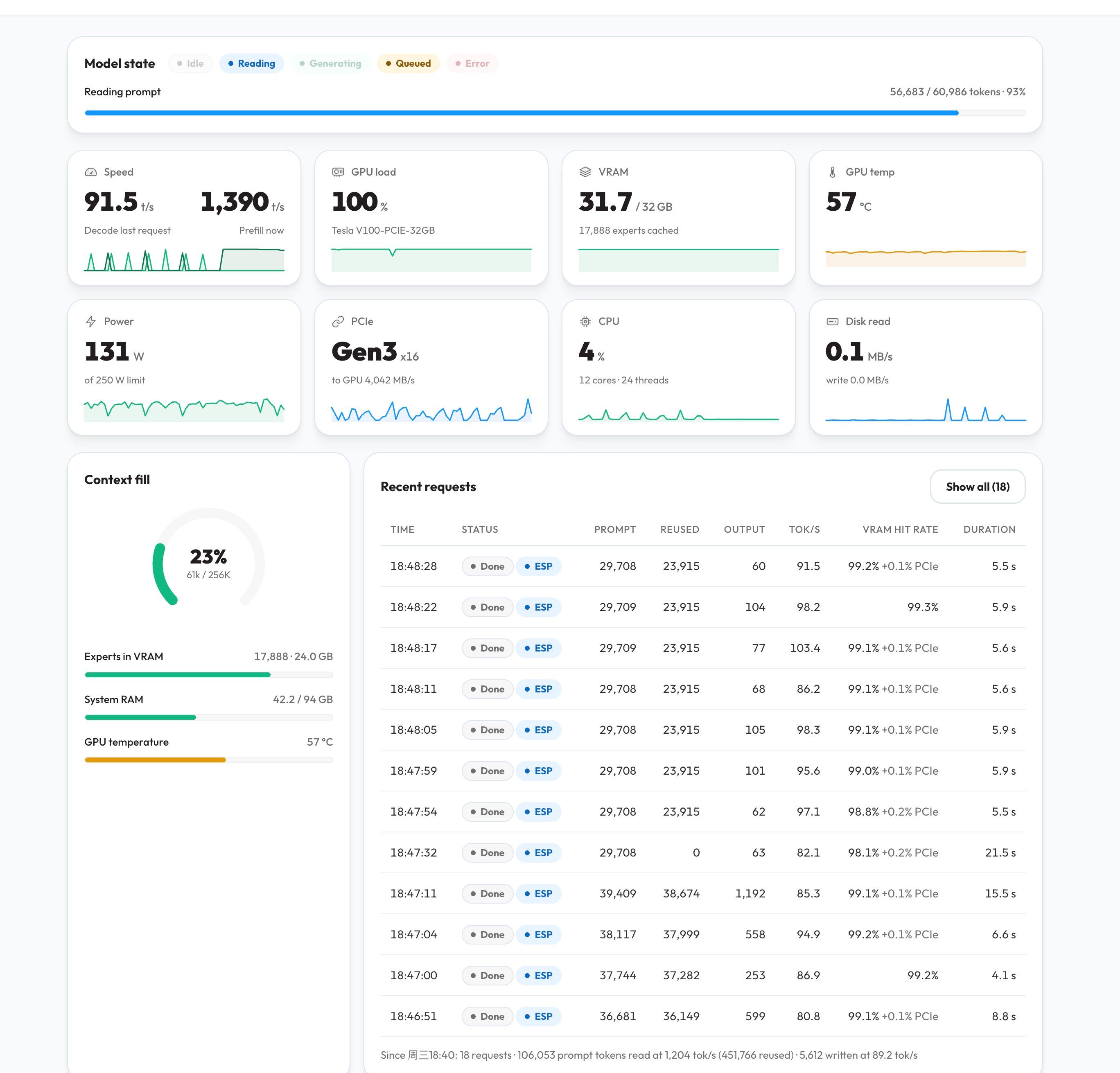Click the PCIe throughput sparkline
The height and width of the screenshot is (1073, 1120).
431,410
